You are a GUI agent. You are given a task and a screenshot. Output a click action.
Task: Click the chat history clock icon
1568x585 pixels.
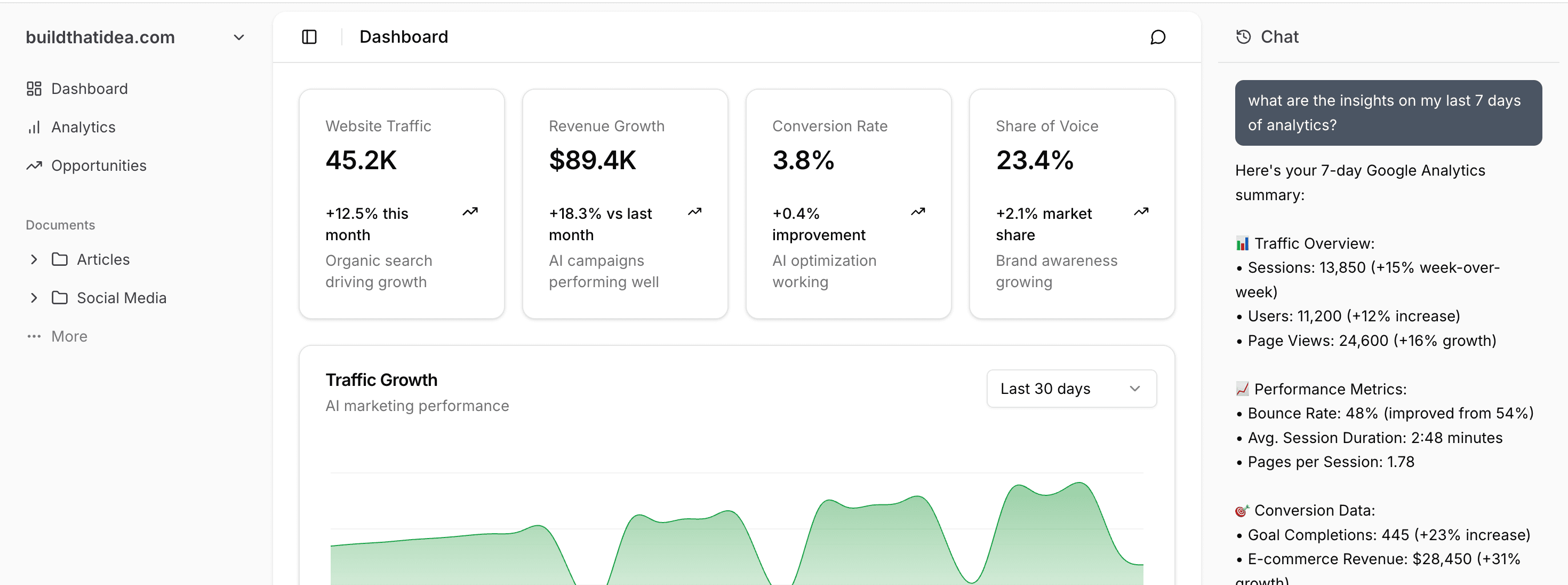point(1244,37)
